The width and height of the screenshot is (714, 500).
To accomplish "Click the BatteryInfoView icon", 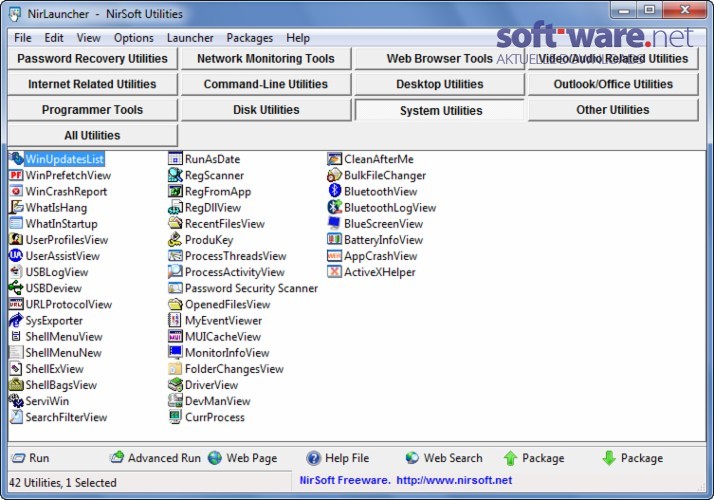I will tap(335, 240).
